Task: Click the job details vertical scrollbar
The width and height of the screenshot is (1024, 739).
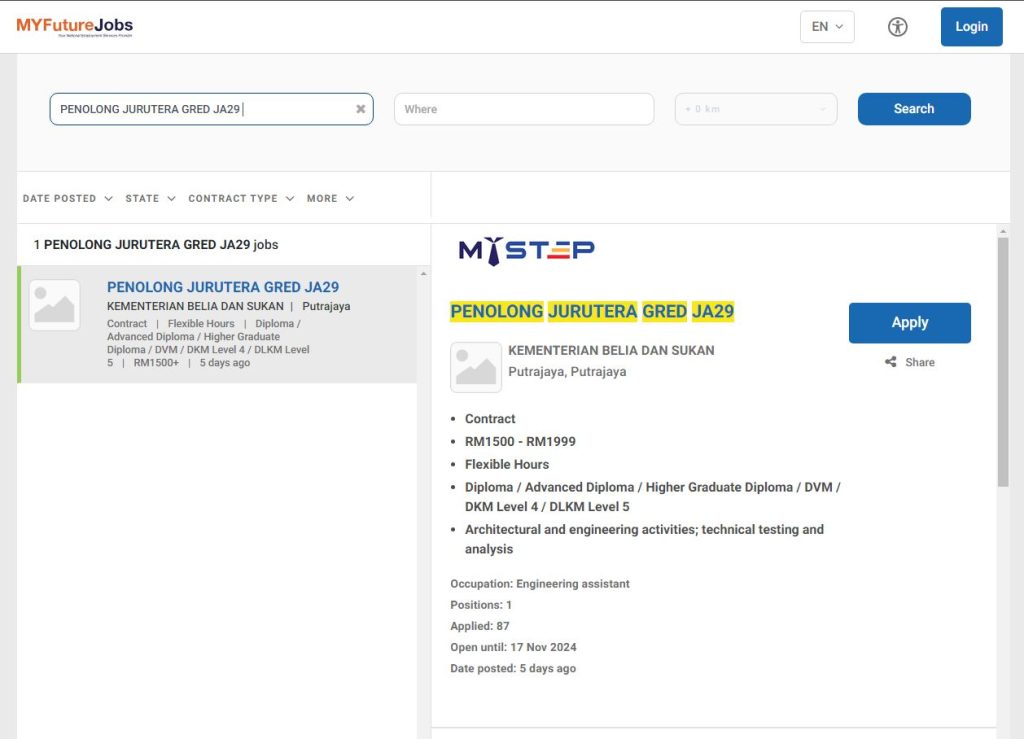Action: point(1003,360)
